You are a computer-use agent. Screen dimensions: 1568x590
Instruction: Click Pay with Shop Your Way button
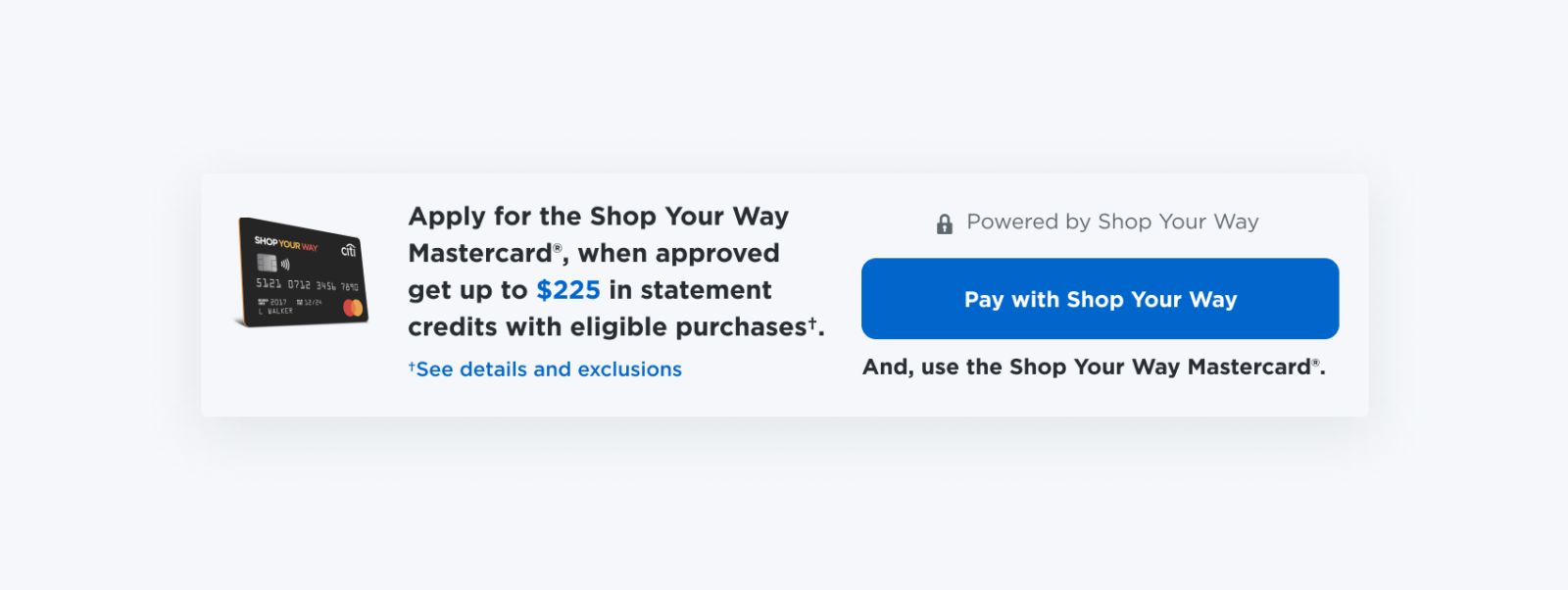tap(1100, 299)
